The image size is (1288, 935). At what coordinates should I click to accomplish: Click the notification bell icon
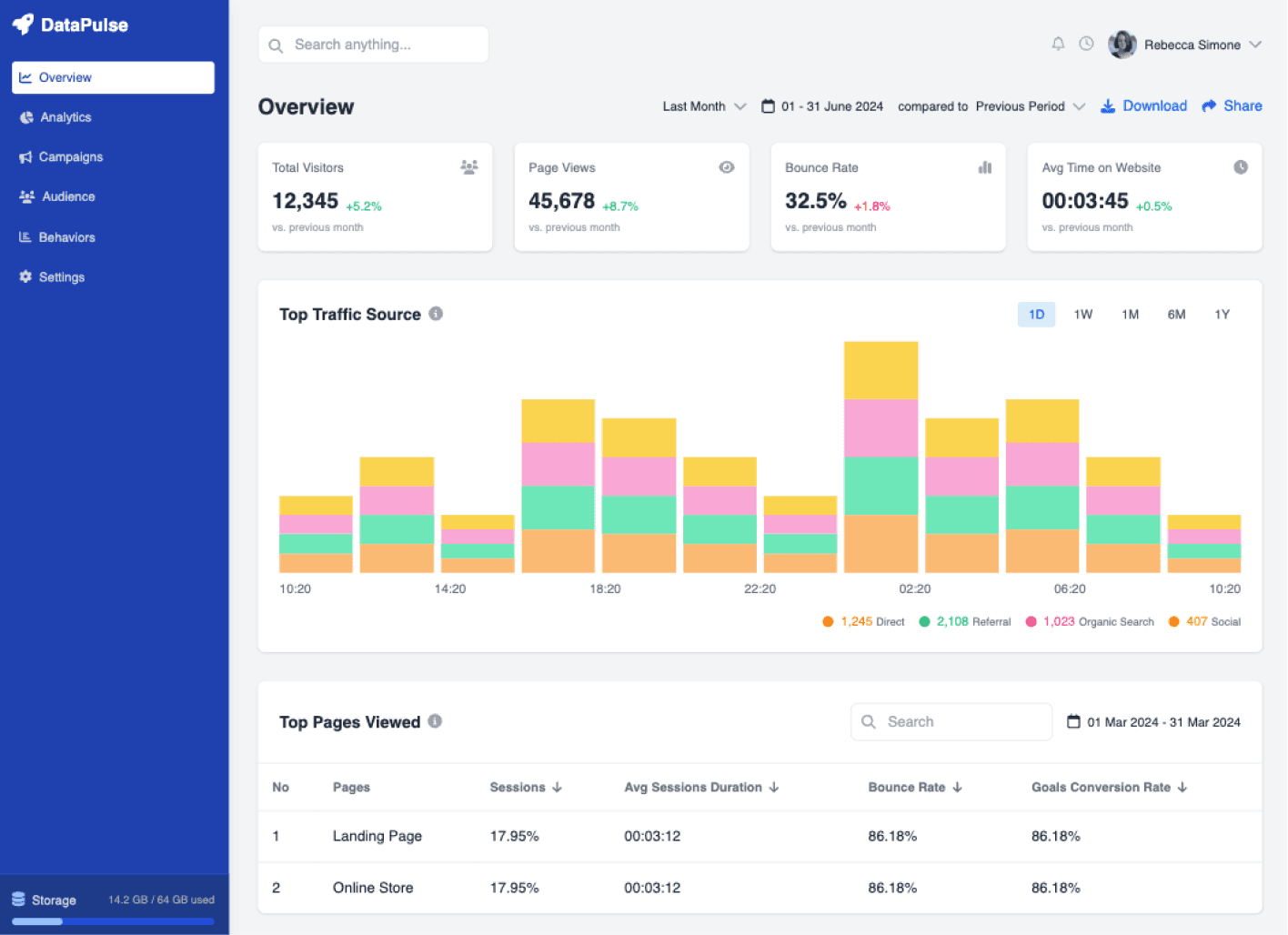[x=1058, y=44]
